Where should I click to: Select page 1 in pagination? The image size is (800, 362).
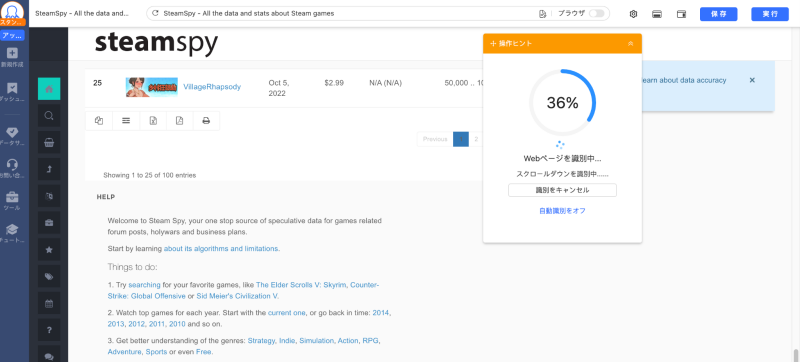(461, 139)
